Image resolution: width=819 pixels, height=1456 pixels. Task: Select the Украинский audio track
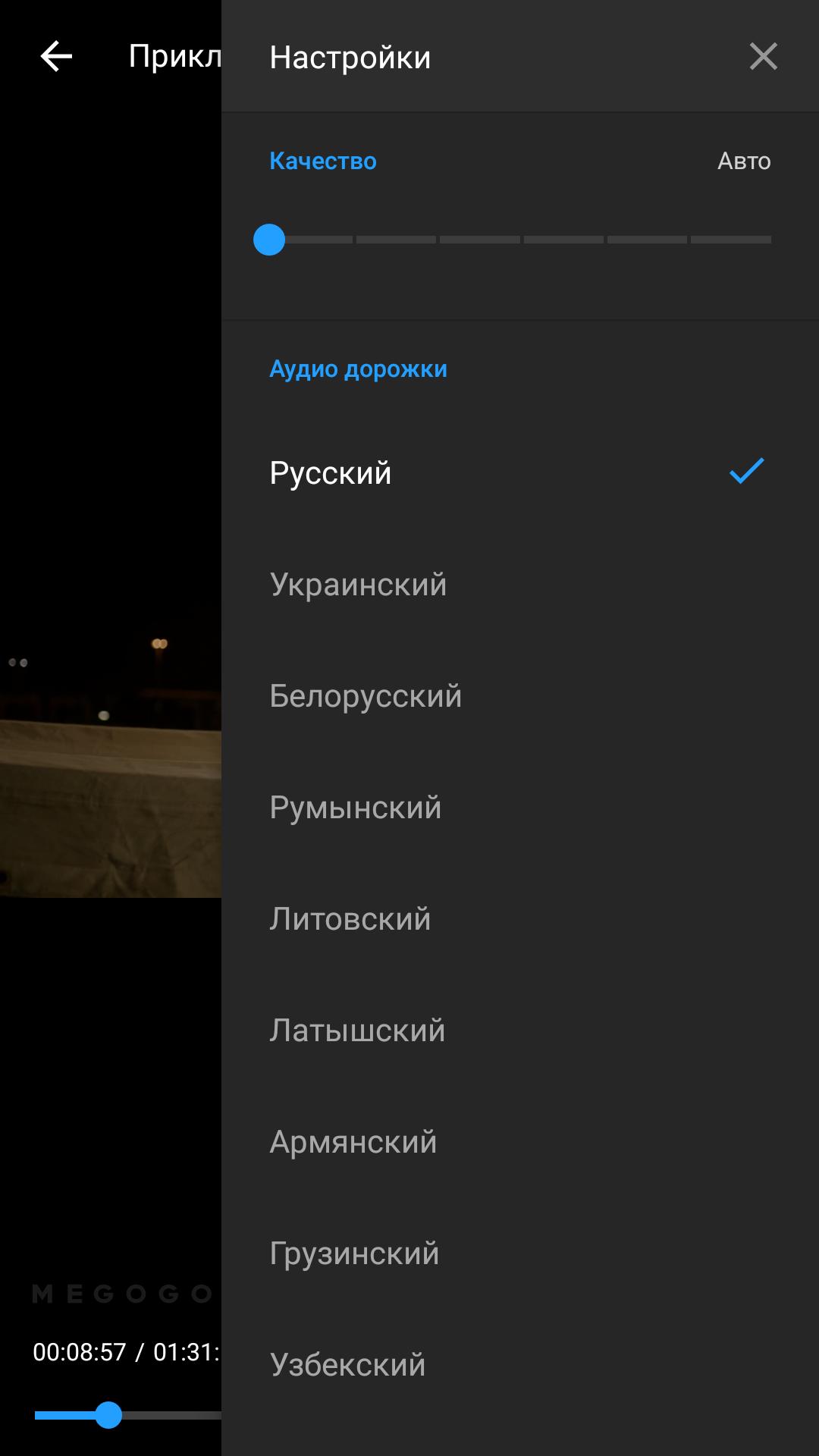[520, 584]
